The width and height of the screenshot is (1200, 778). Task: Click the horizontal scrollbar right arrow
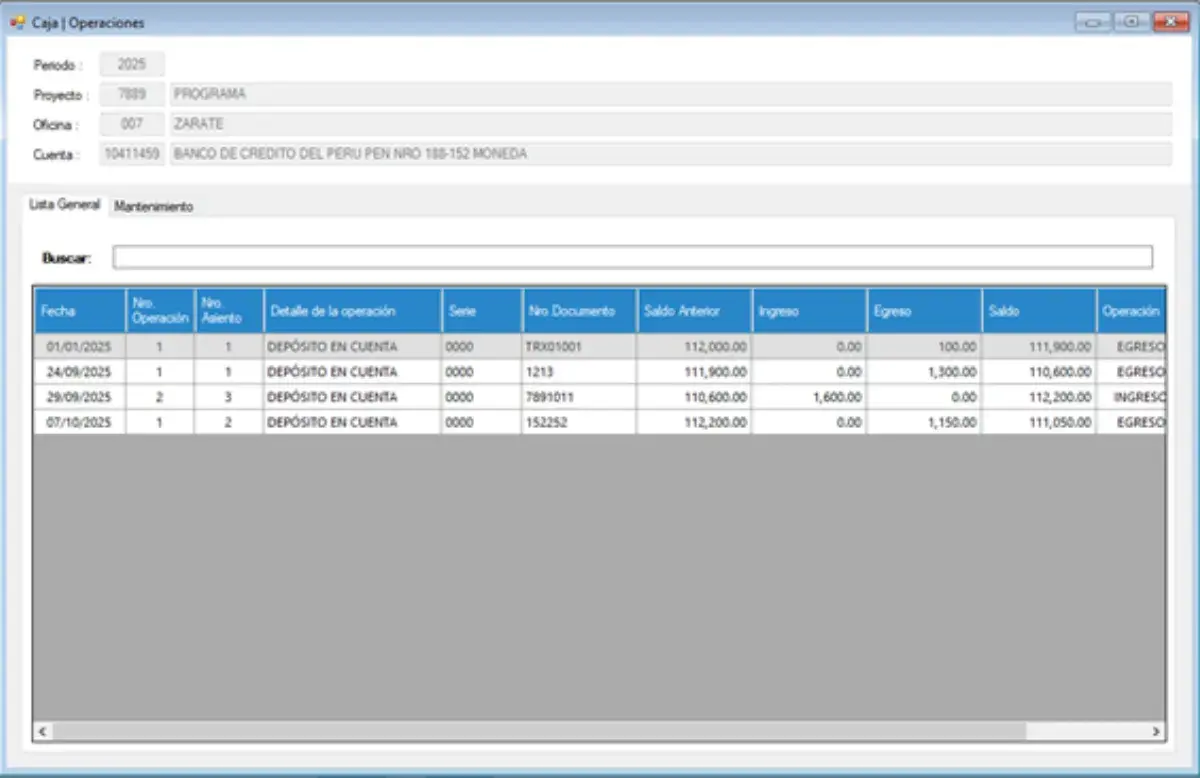click(x=1156, y=732)
